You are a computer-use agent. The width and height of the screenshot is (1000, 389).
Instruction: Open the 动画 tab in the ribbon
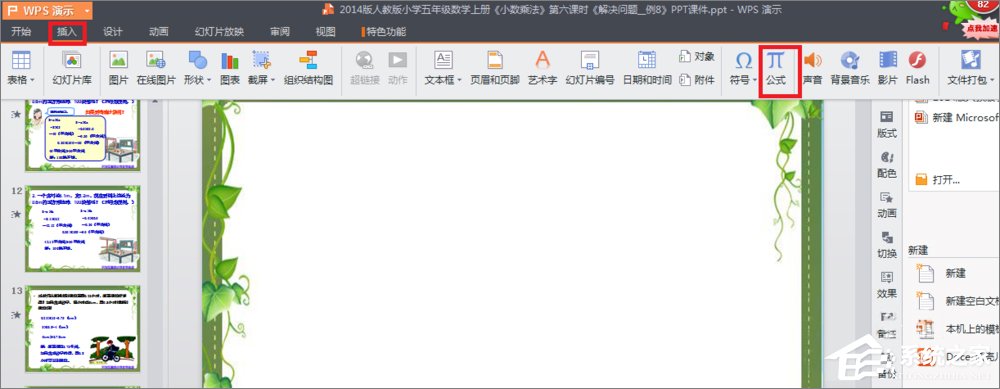tap(159, 32)
